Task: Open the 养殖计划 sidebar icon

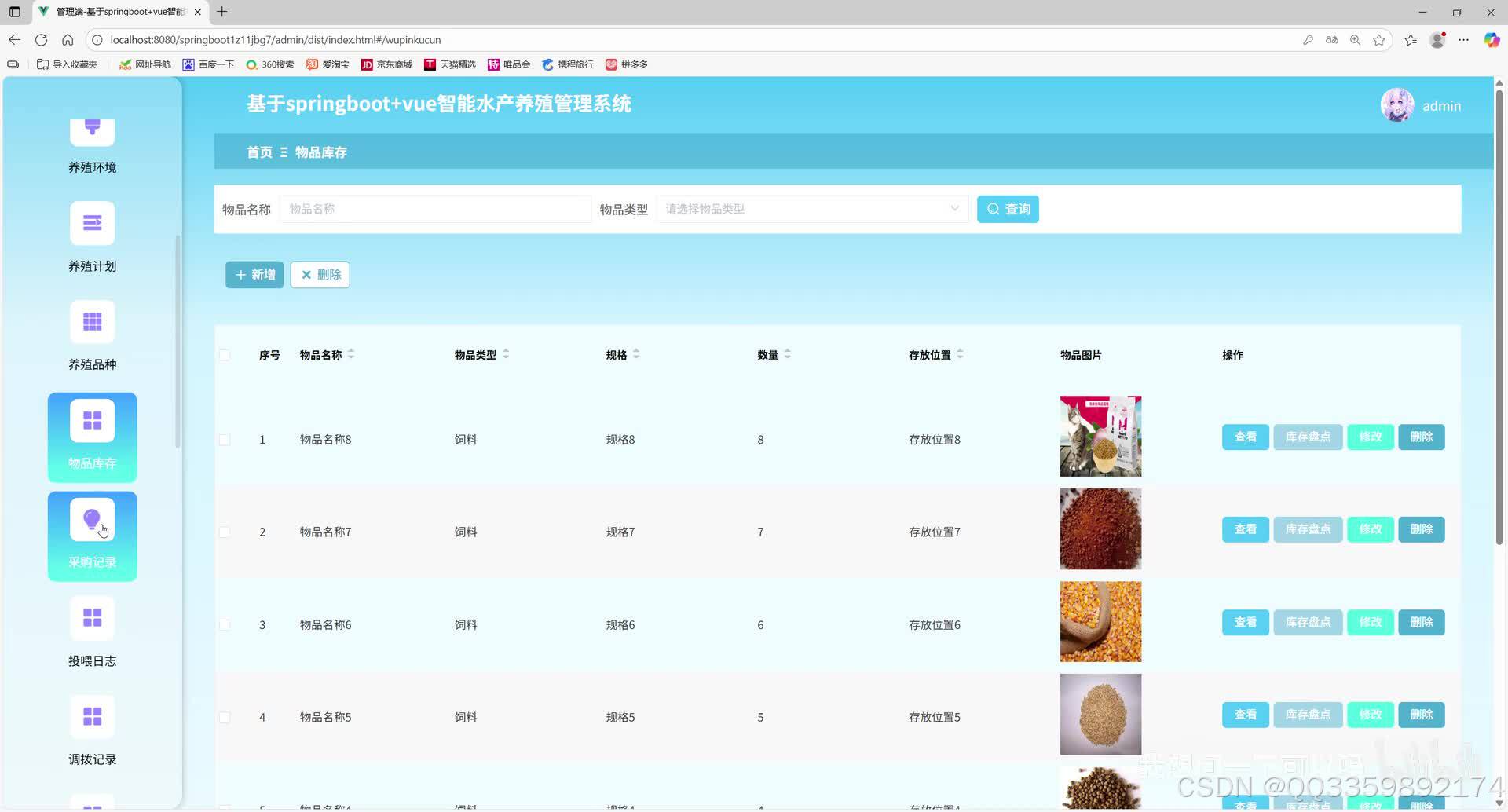Action: 92,224
